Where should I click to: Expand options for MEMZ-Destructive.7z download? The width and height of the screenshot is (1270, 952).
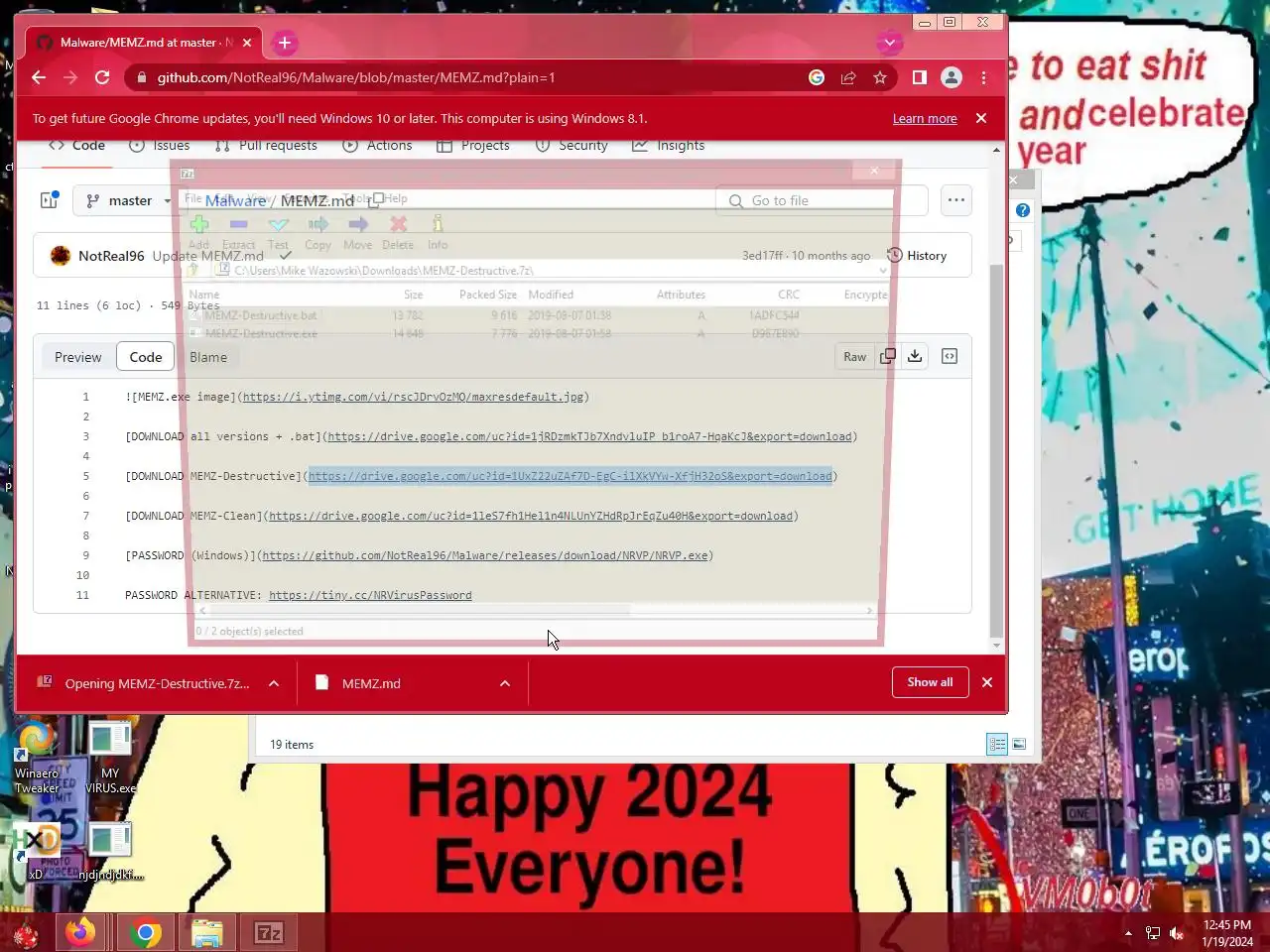point(274,683)
